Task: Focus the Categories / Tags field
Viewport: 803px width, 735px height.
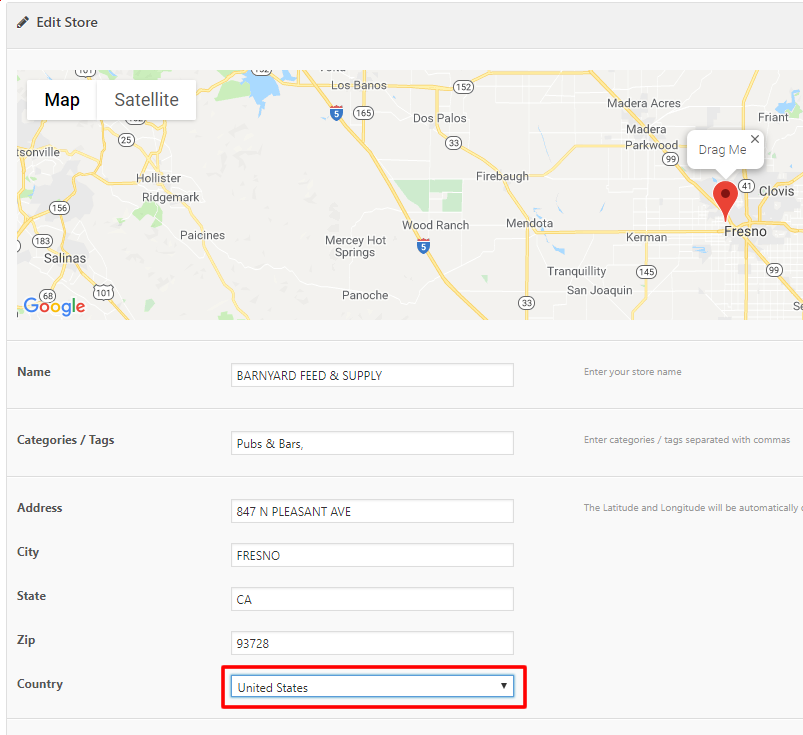Action: pos(372,443)
